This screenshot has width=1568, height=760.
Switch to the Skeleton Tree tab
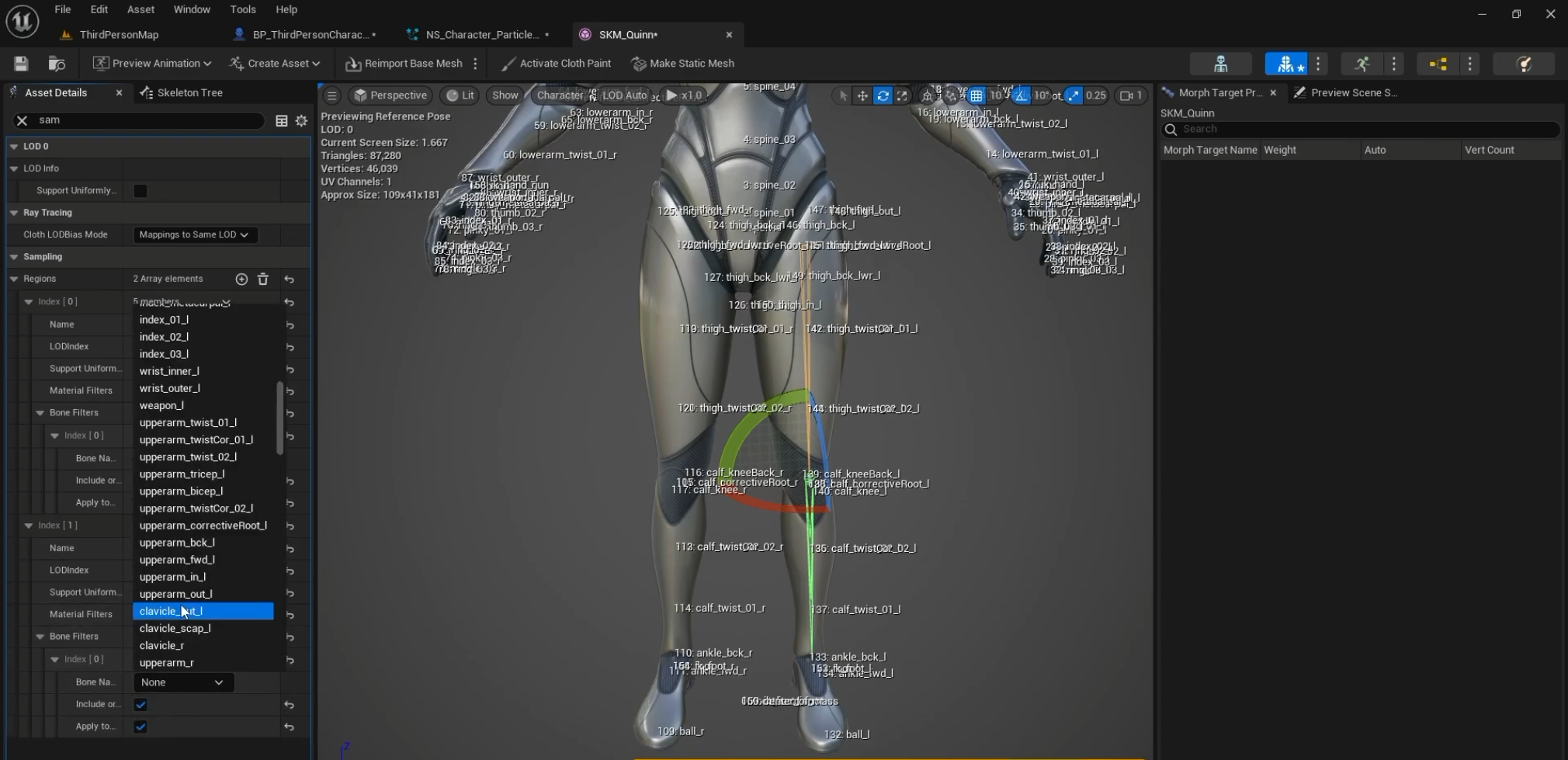point(182,92)
